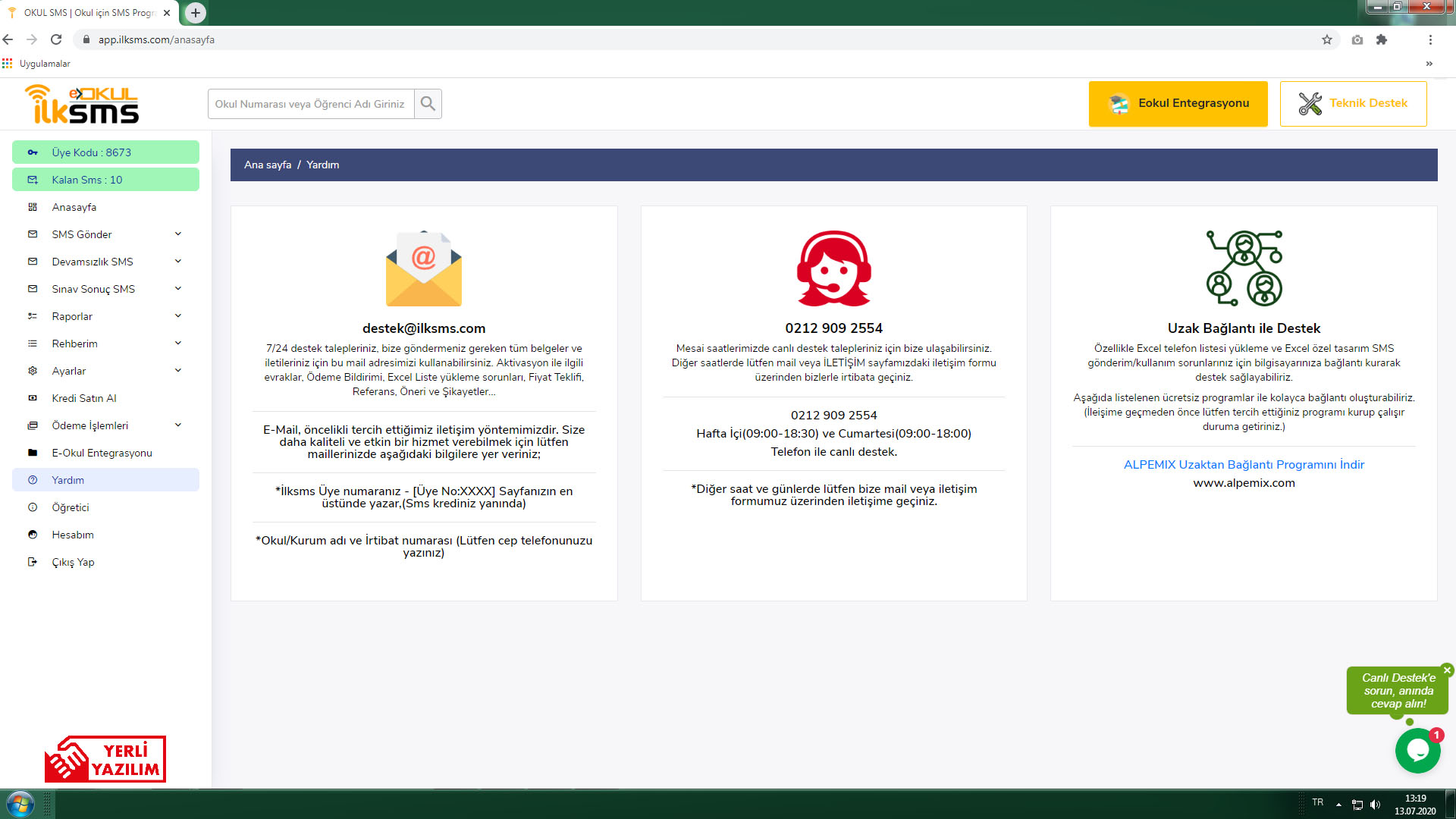The width and height of the screenshot is (1456, 819).
Task: Click the Yardım breadcrumb
Action: pos(323,165)
